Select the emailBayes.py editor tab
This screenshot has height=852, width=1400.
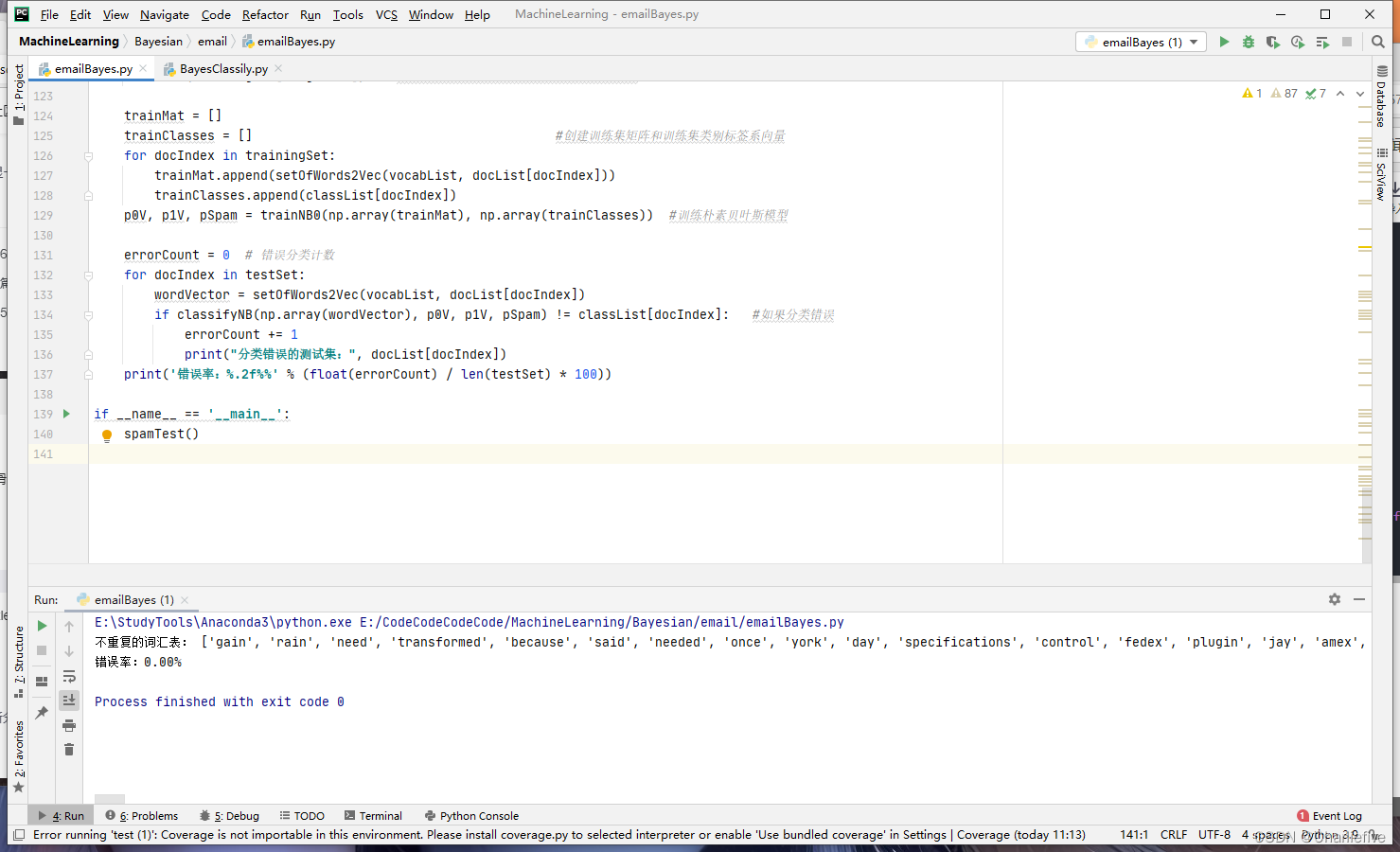(x=93, y=68)
